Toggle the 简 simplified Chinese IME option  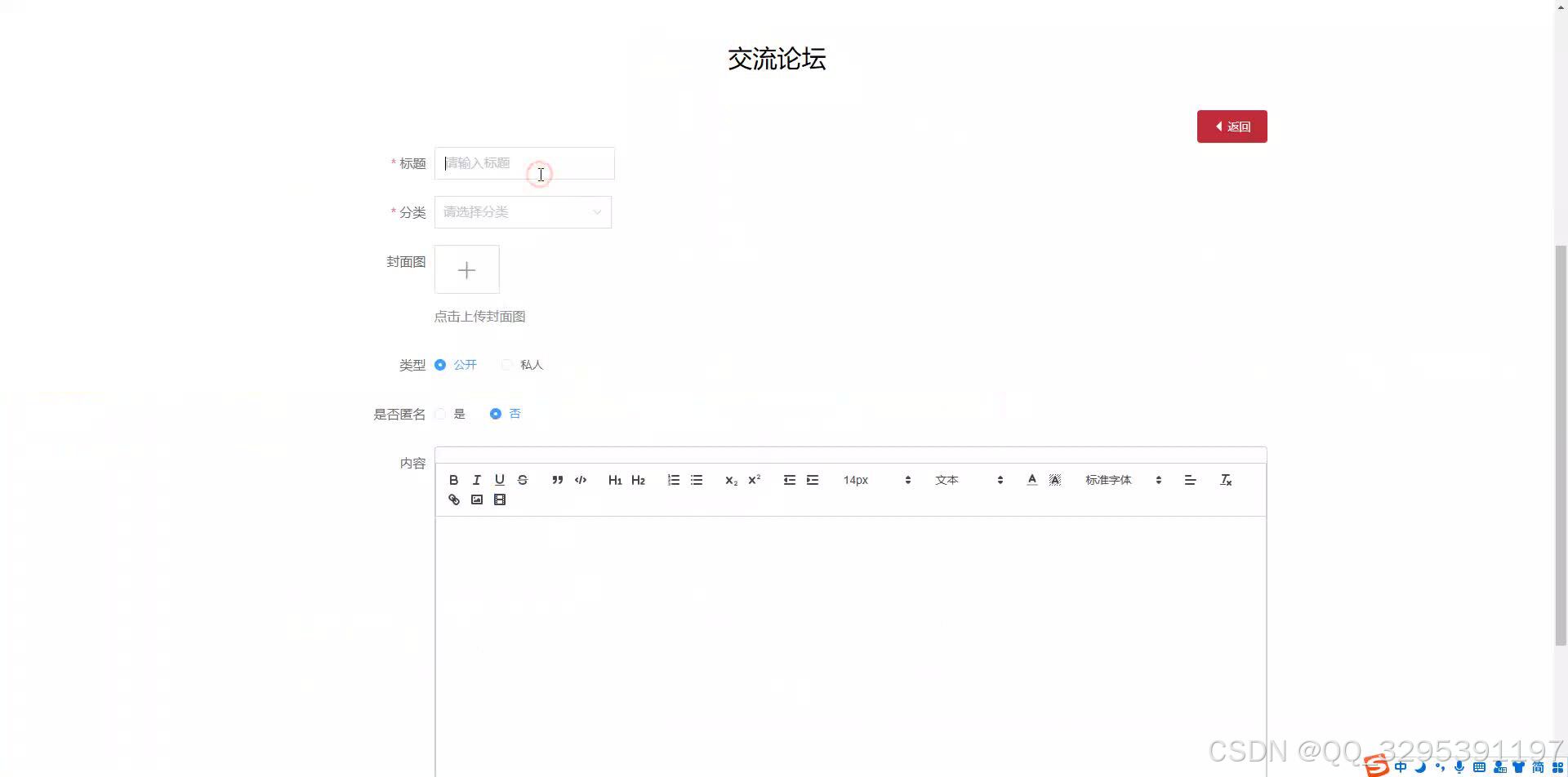(x=1539, y=767)
